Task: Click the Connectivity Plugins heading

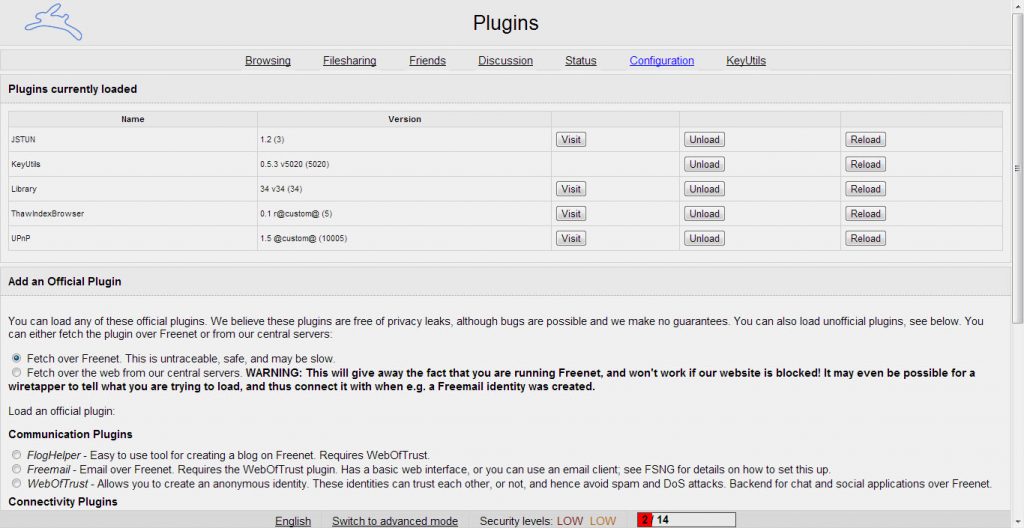Action: click(63, 502)
